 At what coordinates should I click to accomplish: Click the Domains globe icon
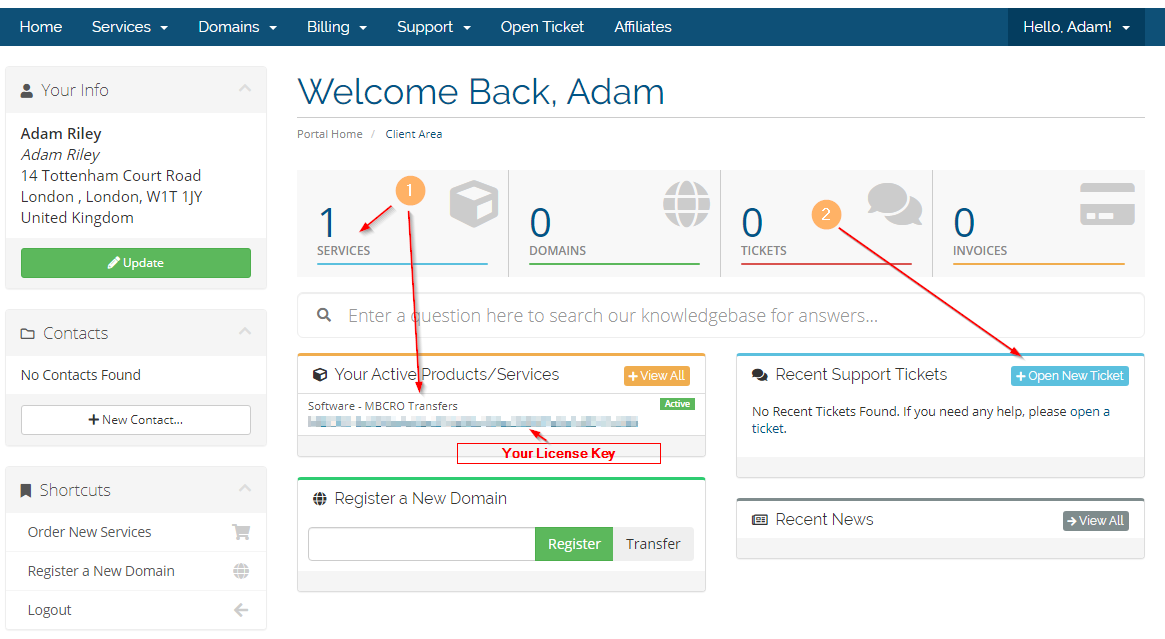tap(685, 203)
